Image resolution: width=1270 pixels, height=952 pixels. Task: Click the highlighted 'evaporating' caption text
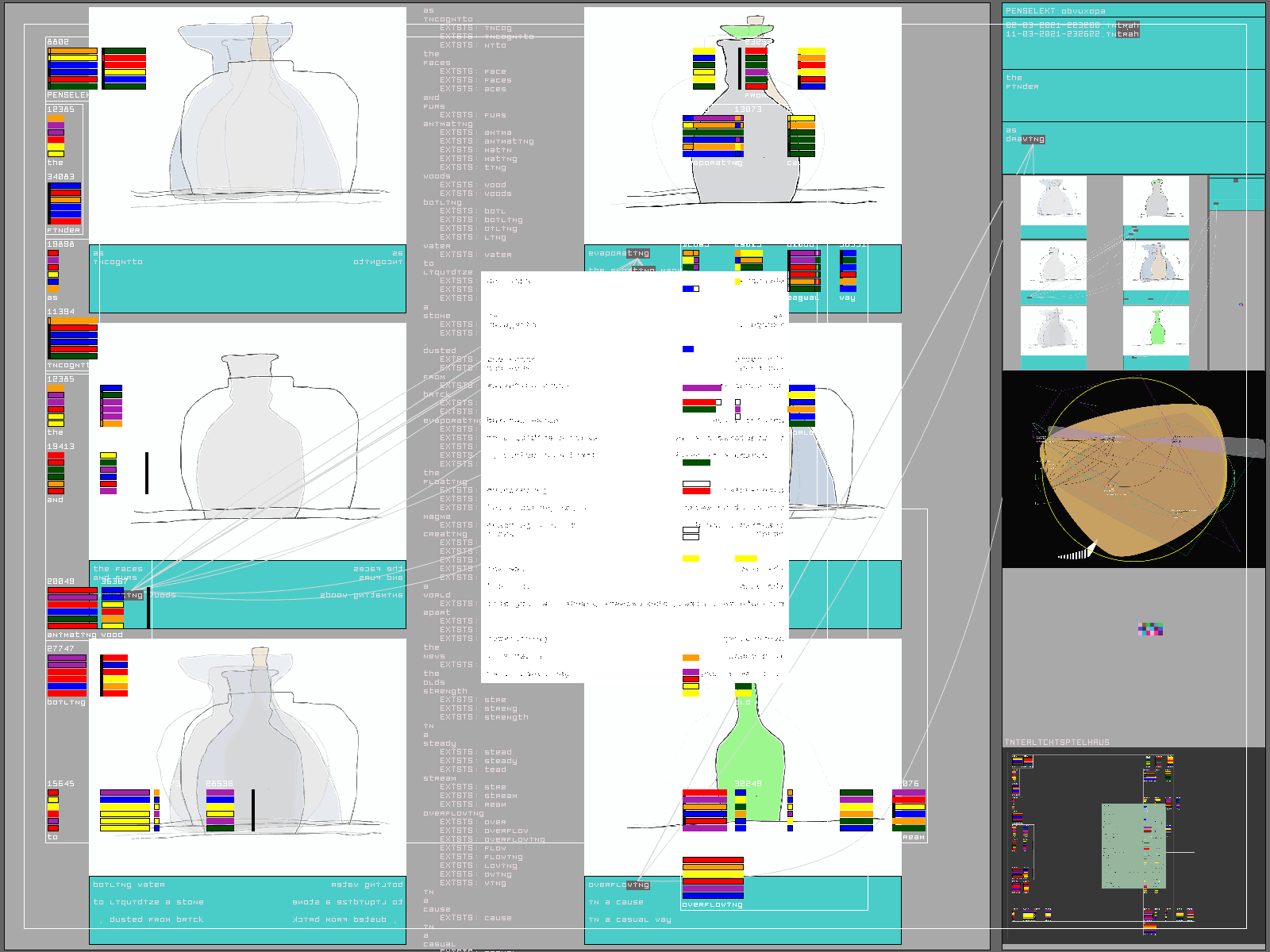[619, 253]
